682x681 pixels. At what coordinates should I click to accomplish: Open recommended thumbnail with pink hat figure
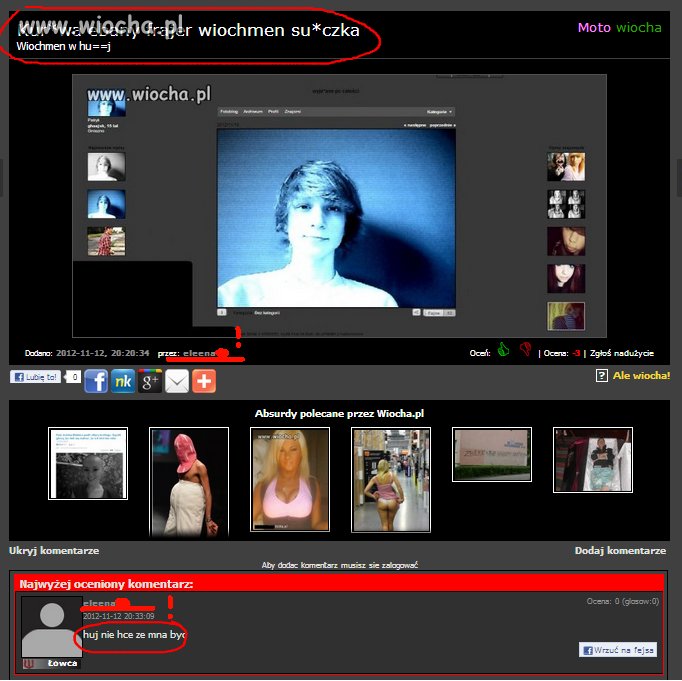coord(189,482)
